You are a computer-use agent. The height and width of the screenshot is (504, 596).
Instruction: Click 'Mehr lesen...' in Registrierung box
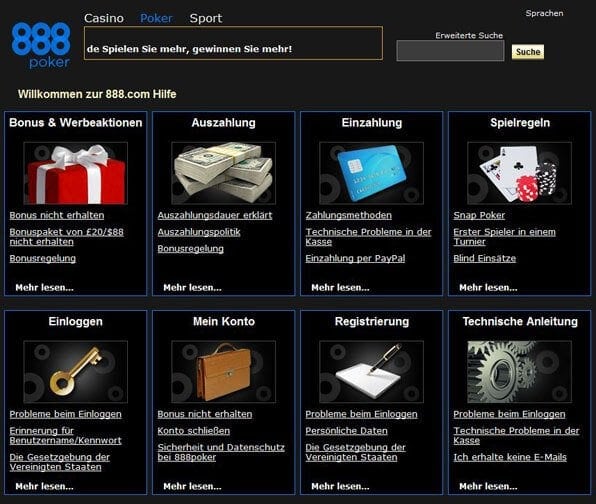(340, 487)
